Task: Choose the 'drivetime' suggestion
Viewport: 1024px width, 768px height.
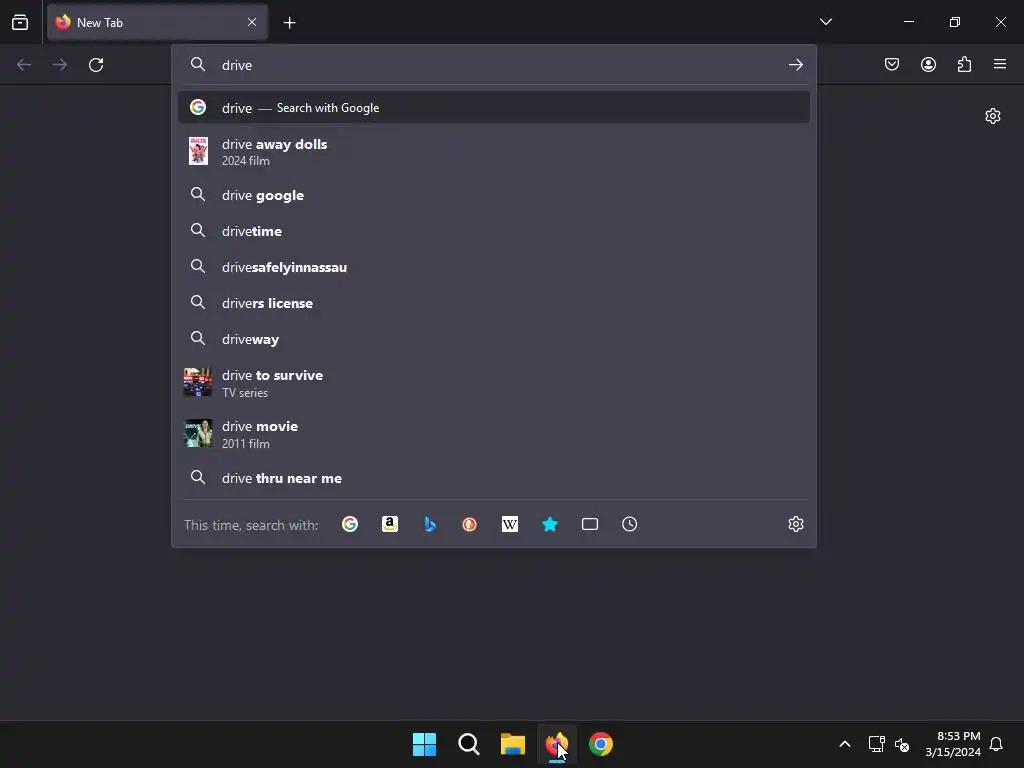Action: tap(494, 231)
